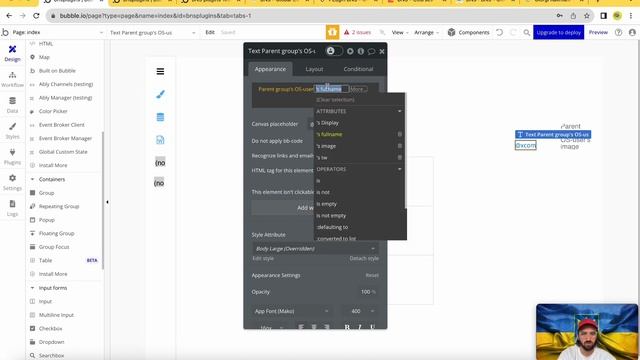Image resolution: width=640 pixels, height=360 pixels.
Task: Open the Logs tab in the sidebar
Action: click(x=12, y=208)
